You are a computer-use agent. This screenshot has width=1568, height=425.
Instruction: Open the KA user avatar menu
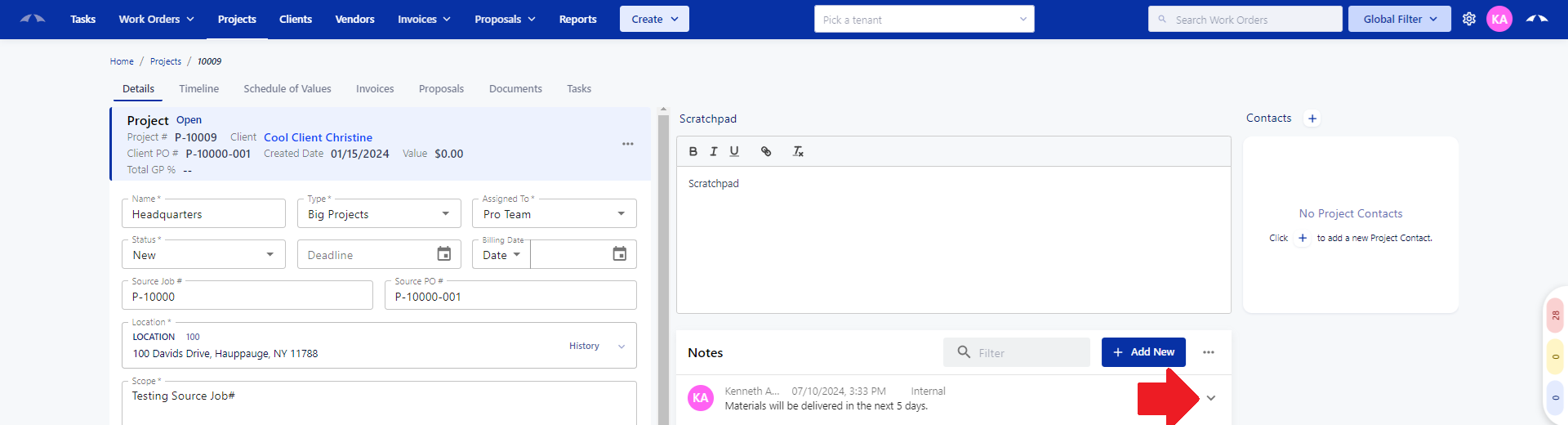pos(1499,19)
